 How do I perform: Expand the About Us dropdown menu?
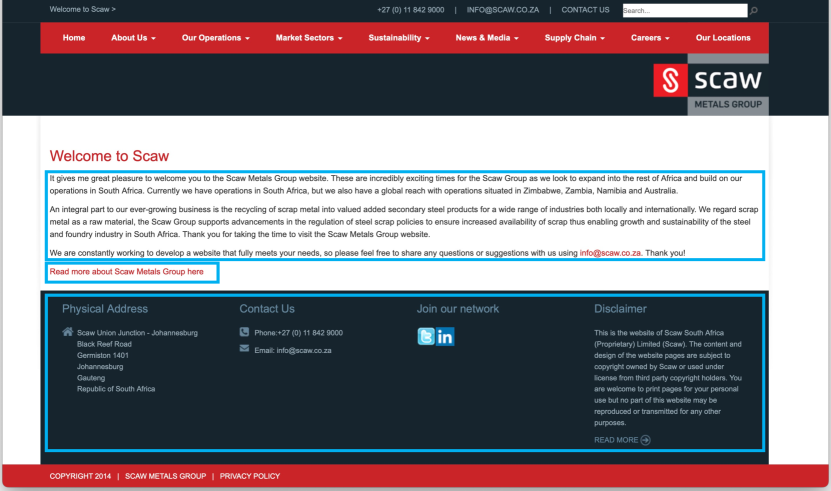[x=133, y=38]
